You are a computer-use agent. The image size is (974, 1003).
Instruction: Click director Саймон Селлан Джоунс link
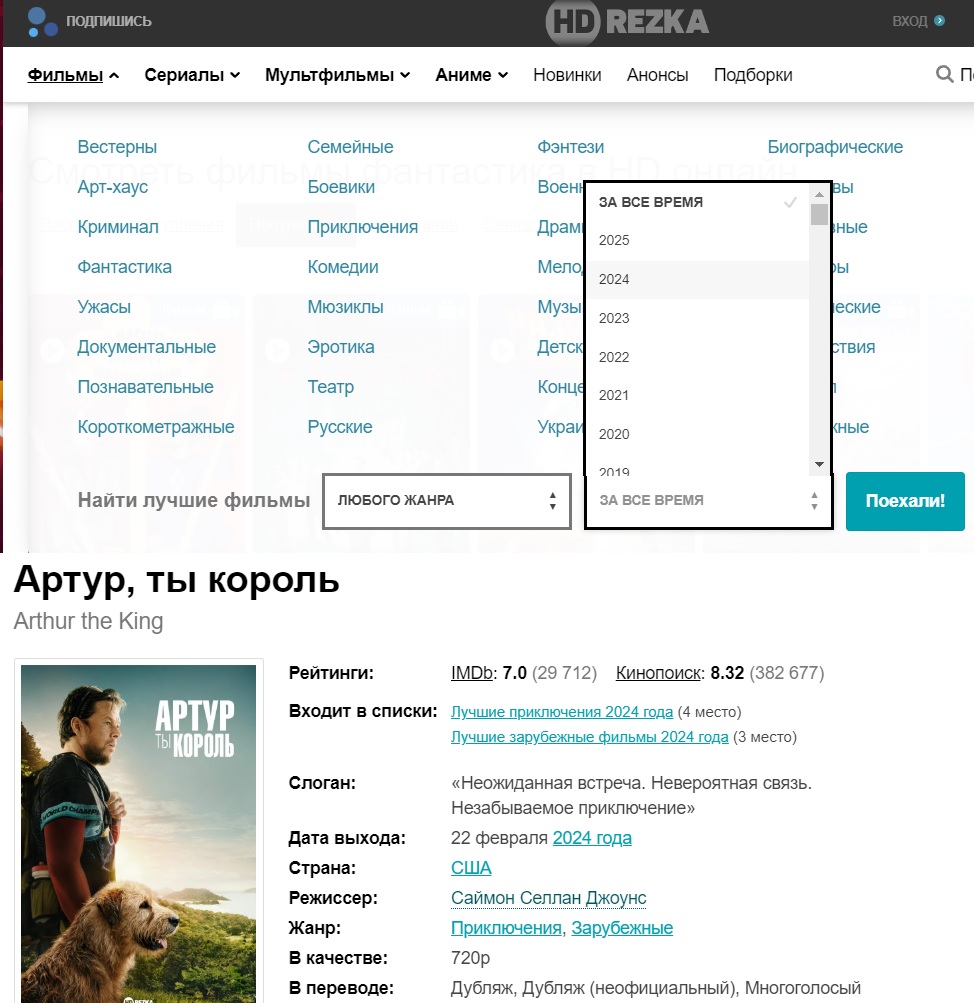click(549, 898)
